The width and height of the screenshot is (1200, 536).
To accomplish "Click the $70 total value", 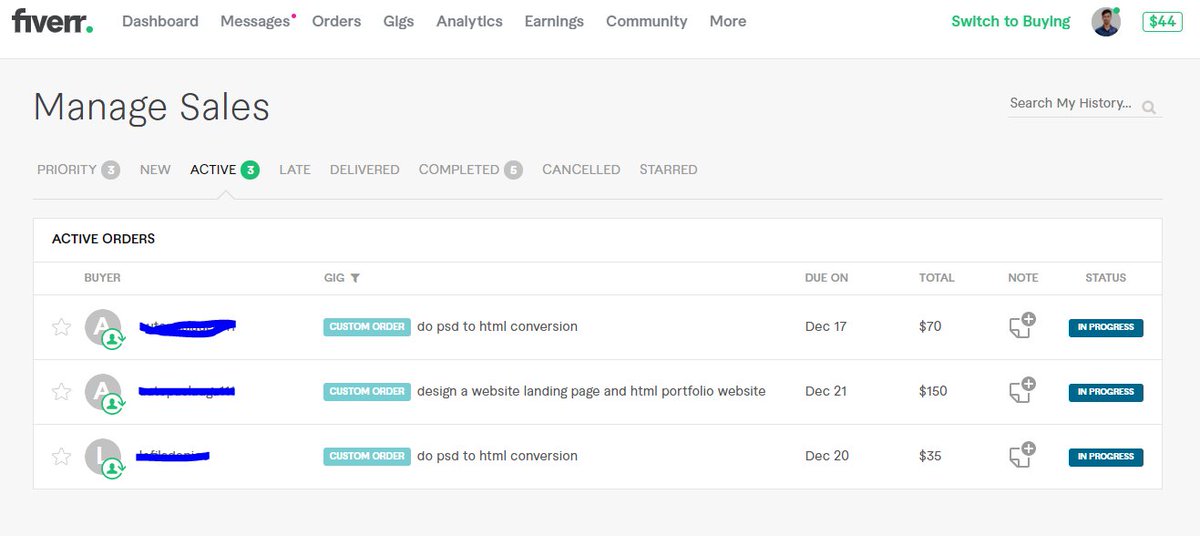I will [x=930, y=327].
